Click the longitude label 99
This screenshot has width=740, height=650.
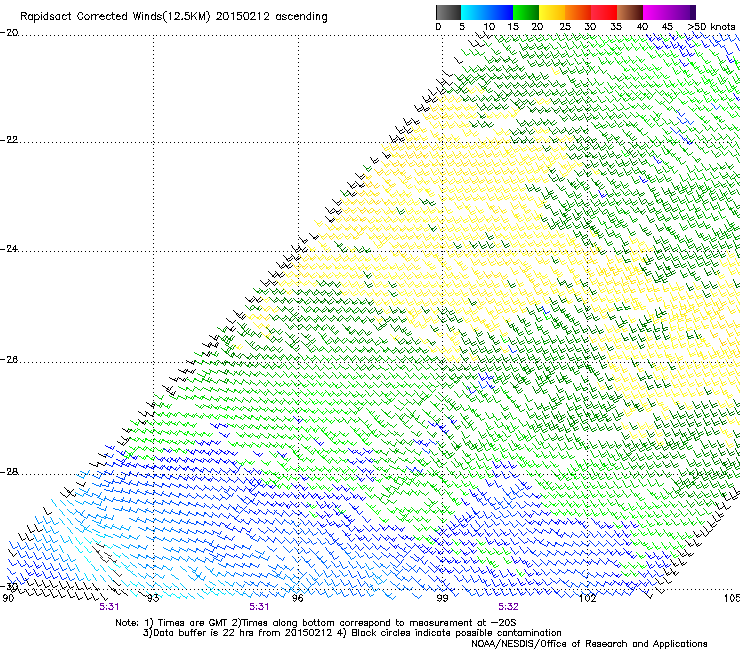click(442, 599)
